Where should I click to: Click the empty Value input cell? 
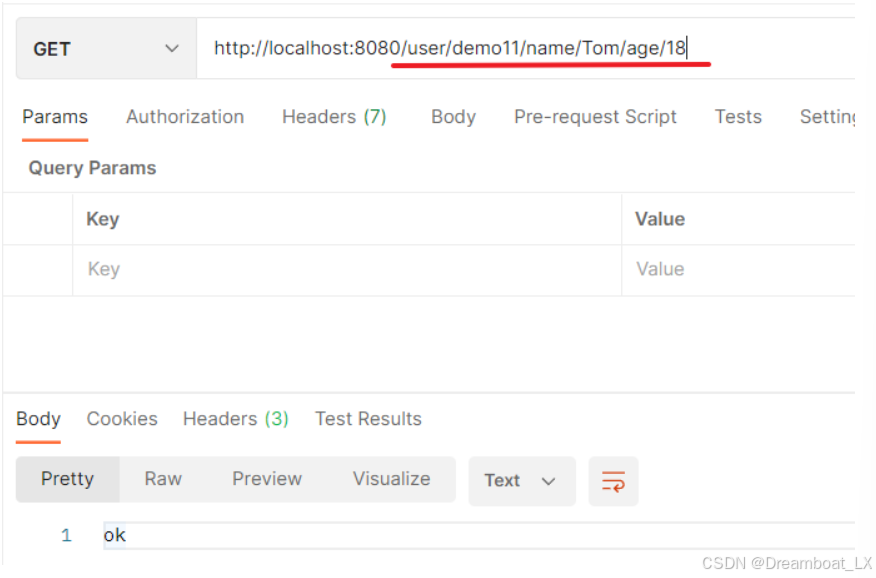coord(739,270)
